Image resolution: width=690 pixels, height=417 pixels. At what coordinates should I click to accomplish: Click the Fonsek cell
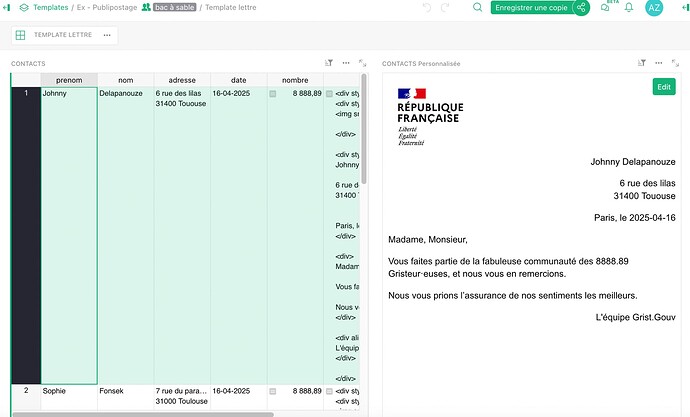[x=125, y=397]
